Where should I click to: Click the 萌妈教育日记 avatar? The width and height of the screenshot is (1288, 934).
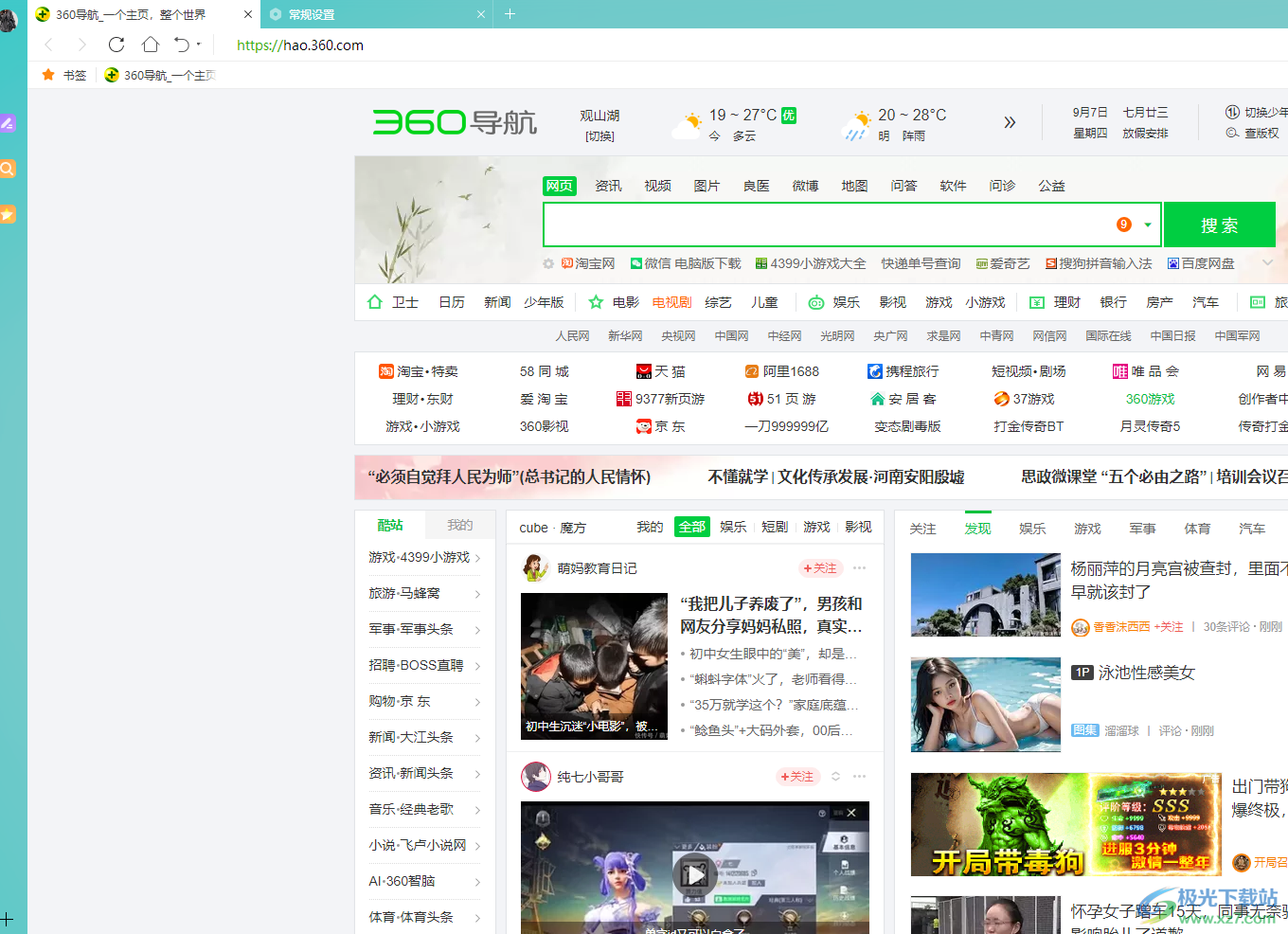(x=536, y=568)
